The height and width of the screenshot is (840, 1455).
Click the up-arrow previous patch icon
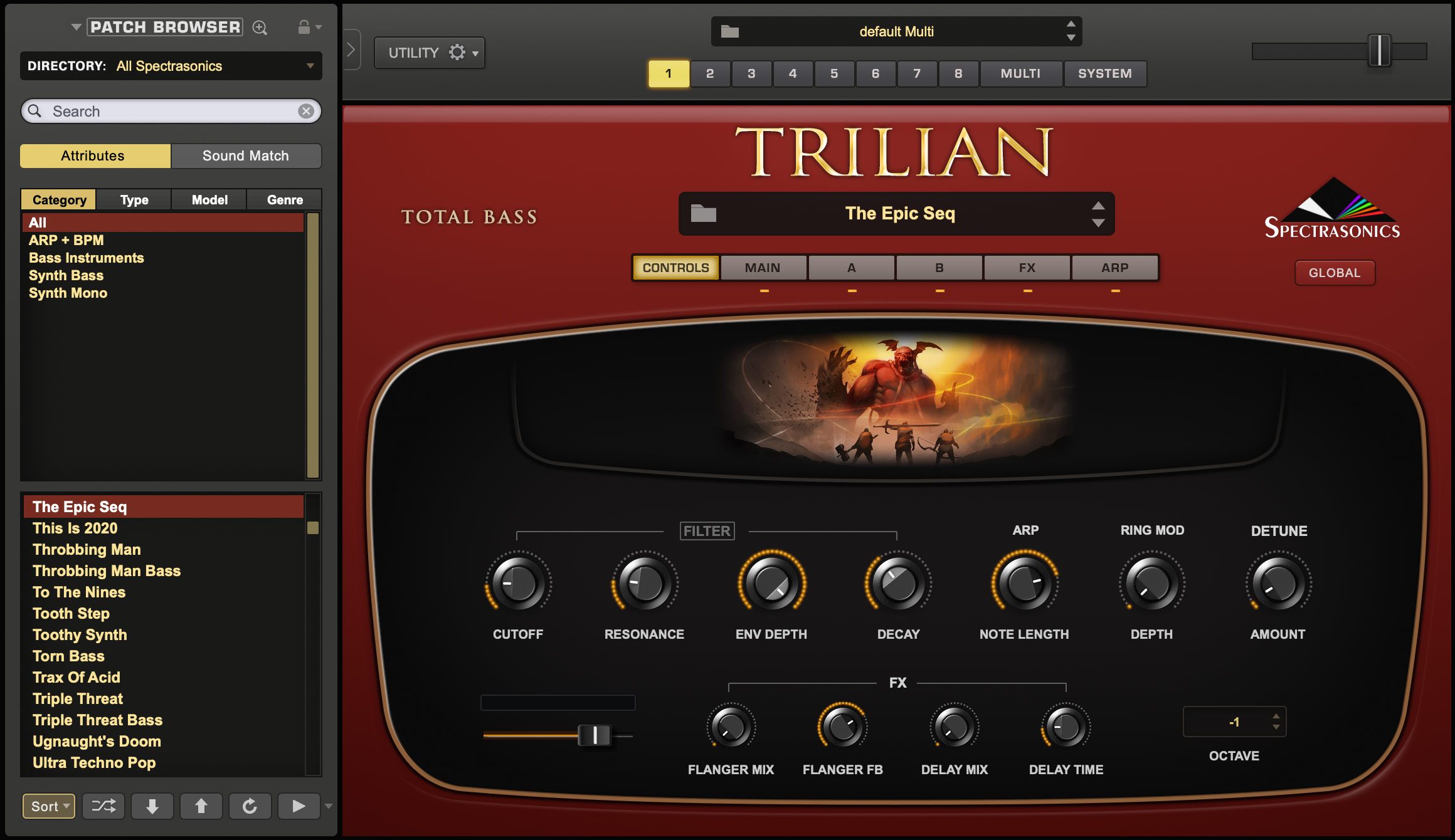coord(201,806)
